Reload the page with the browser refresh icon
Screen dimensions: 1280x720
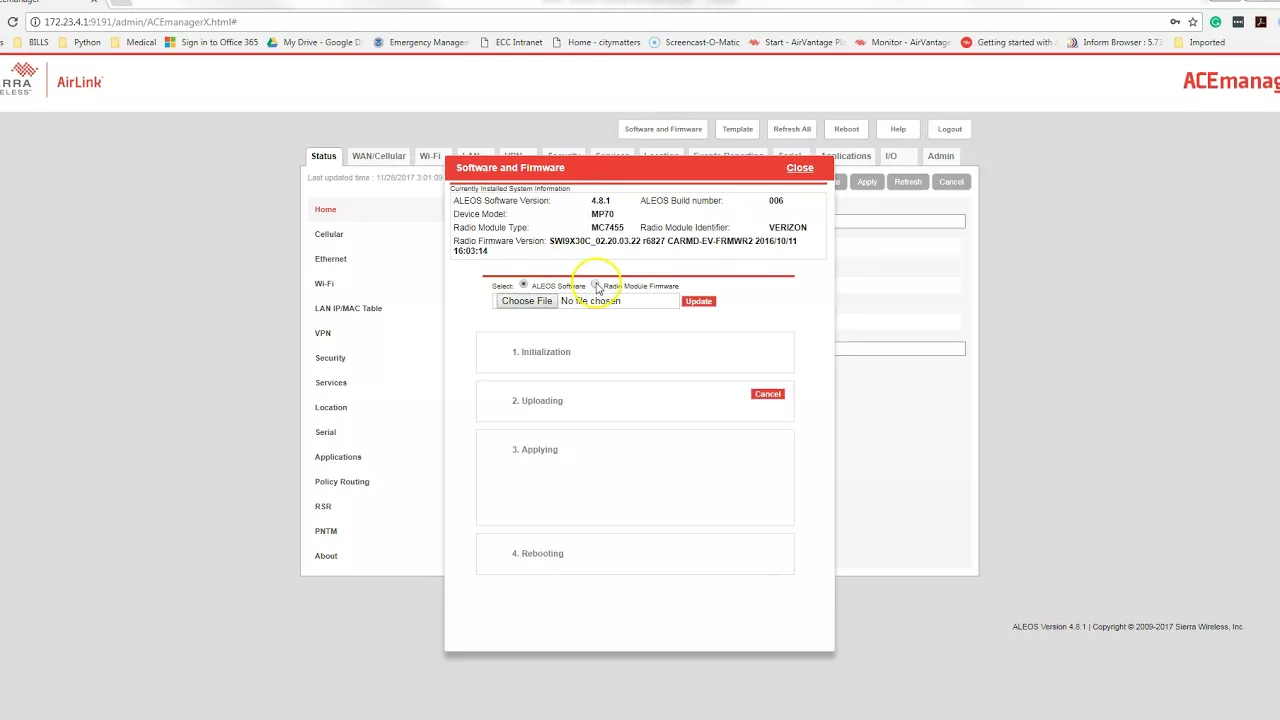(x=12, y=22)
